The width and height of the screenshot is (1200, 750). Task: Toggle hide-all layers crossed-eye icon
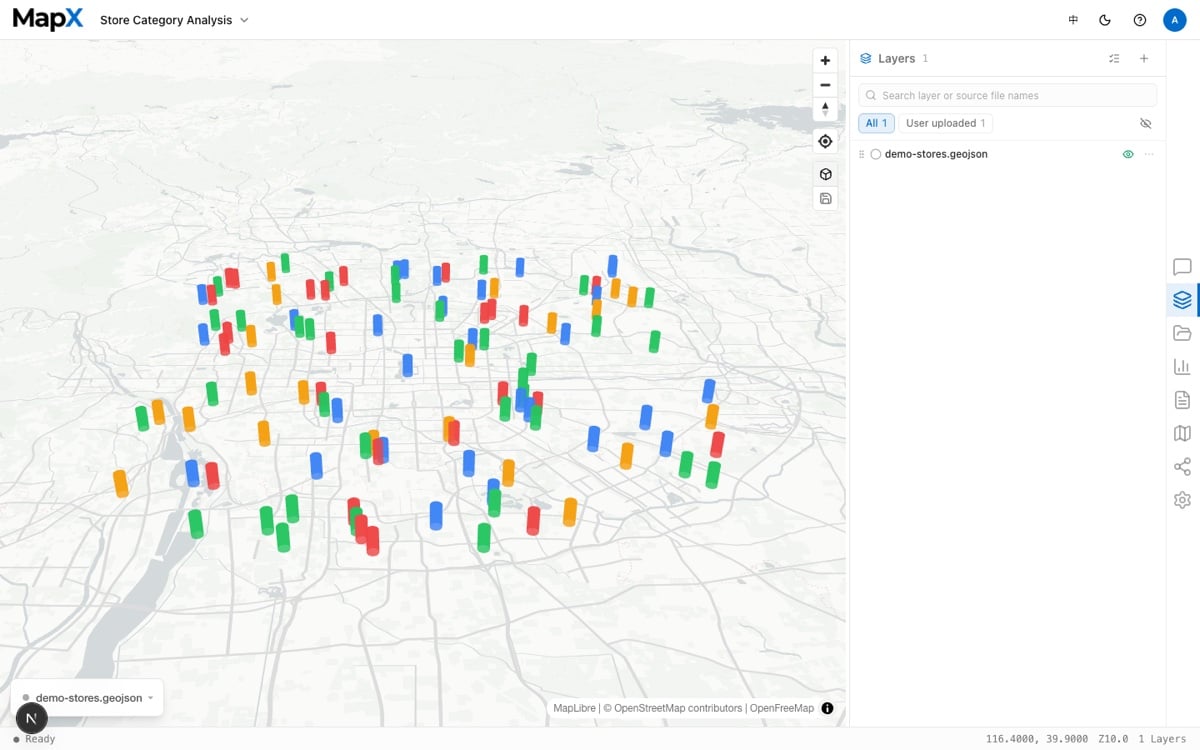(1146, 123)
